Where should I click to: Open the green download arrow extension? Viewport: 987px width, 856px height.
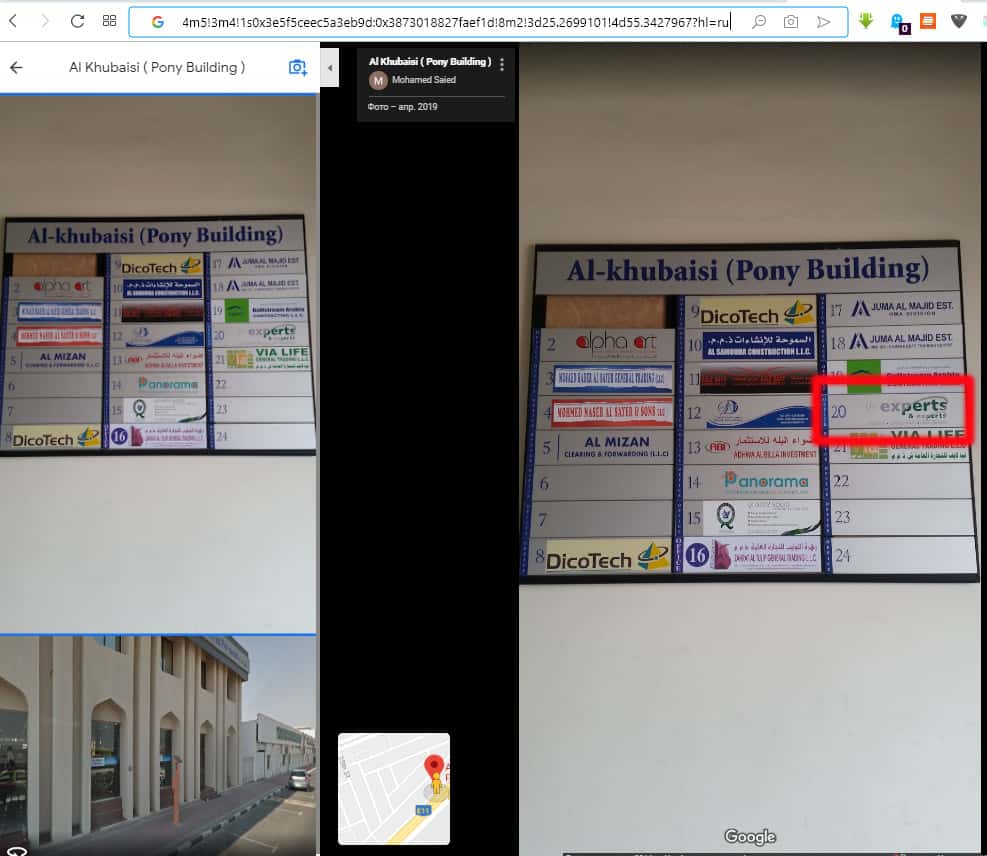(x=866, y=21)
